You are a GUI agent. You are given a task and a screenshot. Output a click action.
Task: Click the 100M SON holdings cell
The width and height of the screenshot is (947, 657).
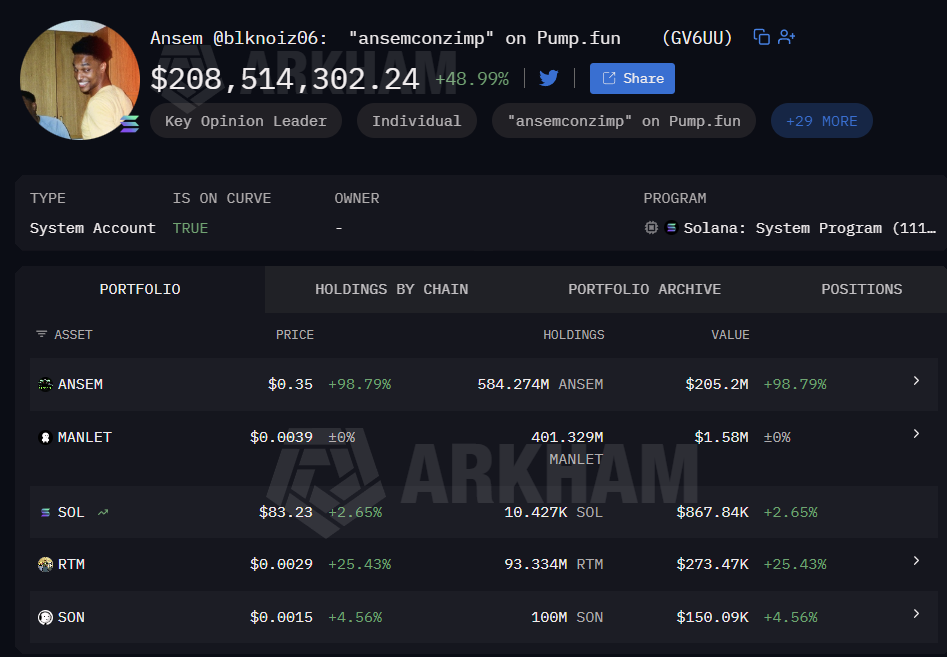pos(567,617)
